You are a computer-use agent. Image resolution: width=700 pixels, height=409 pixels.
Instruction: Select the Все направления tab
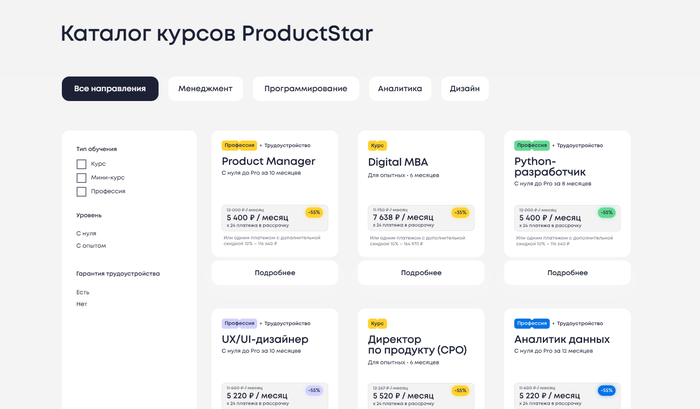coord(110,89)
